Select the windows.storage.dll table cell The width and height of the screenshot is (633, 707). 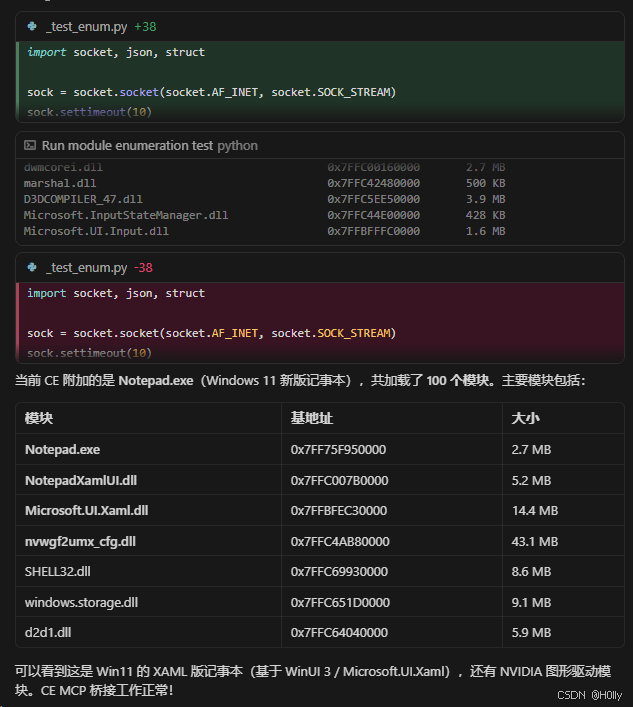pyautogui.click(x=148, y=602)
